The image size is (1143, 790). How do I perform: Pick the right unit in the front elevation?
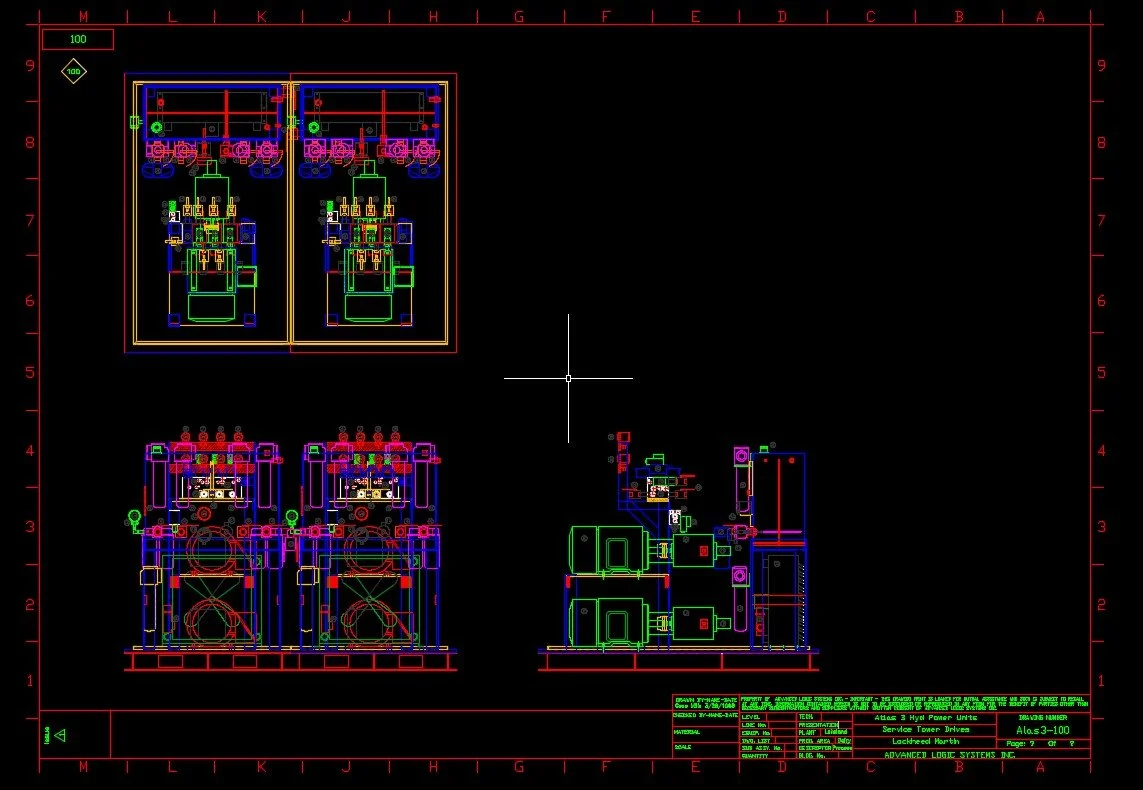point(370,539)
